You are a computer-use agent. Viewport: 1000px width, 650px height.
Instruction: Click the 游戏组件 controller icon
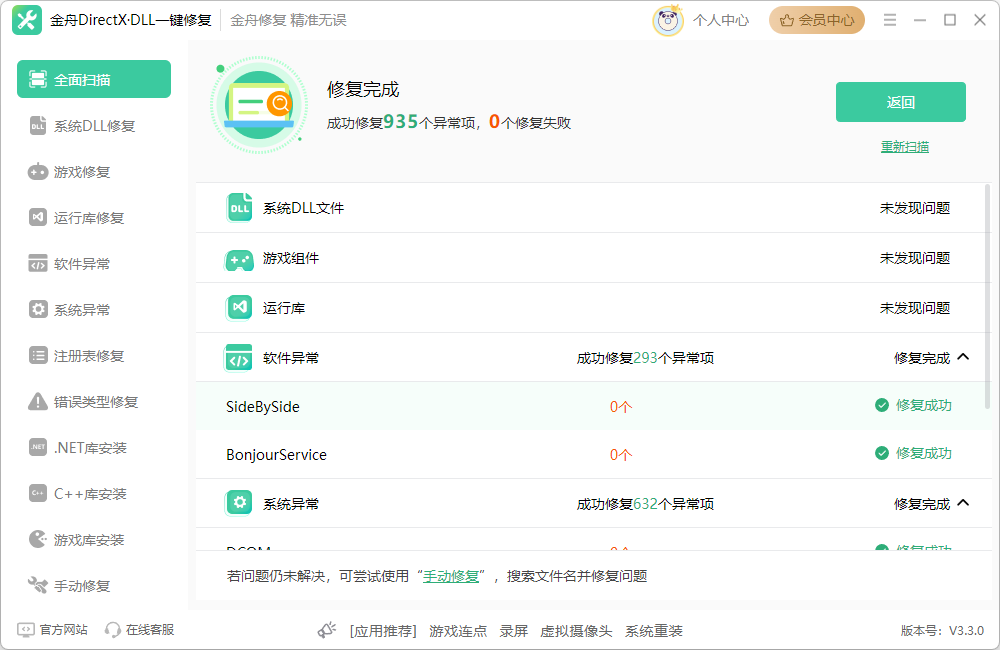point(240,259)
